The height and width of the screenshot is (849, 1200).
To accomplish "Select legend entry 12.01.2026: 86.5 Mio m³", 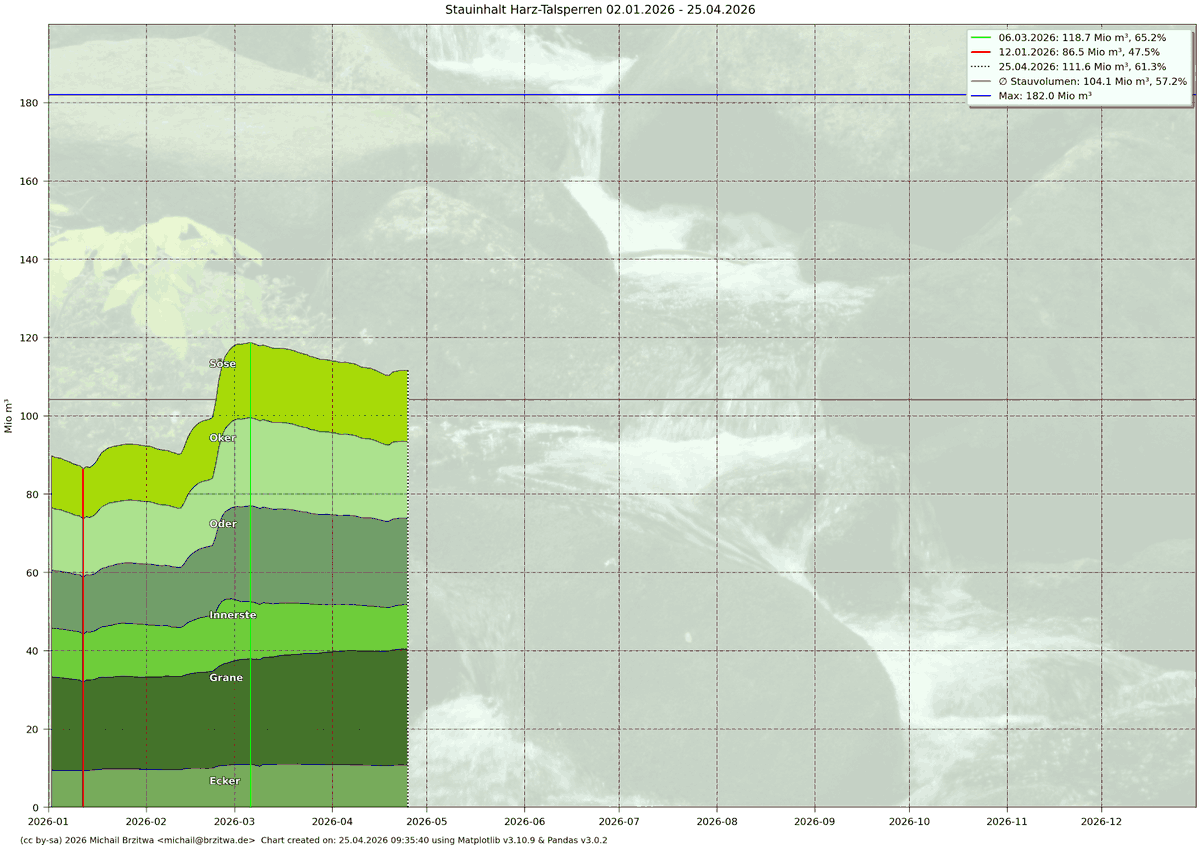I will point(1078,51).
